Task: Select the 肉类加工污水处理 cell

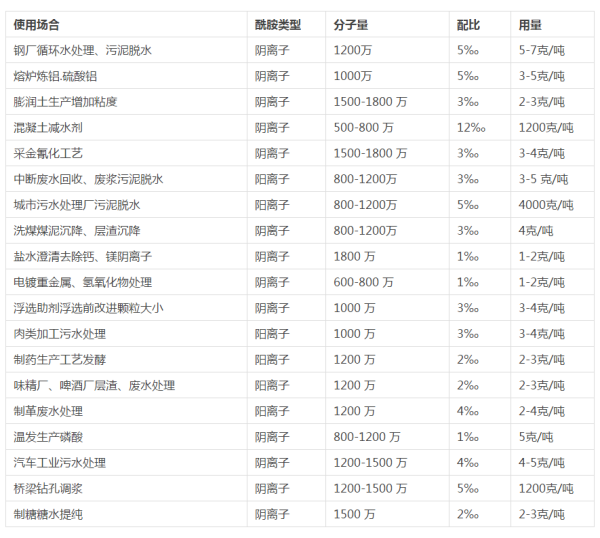Action: 59,334
